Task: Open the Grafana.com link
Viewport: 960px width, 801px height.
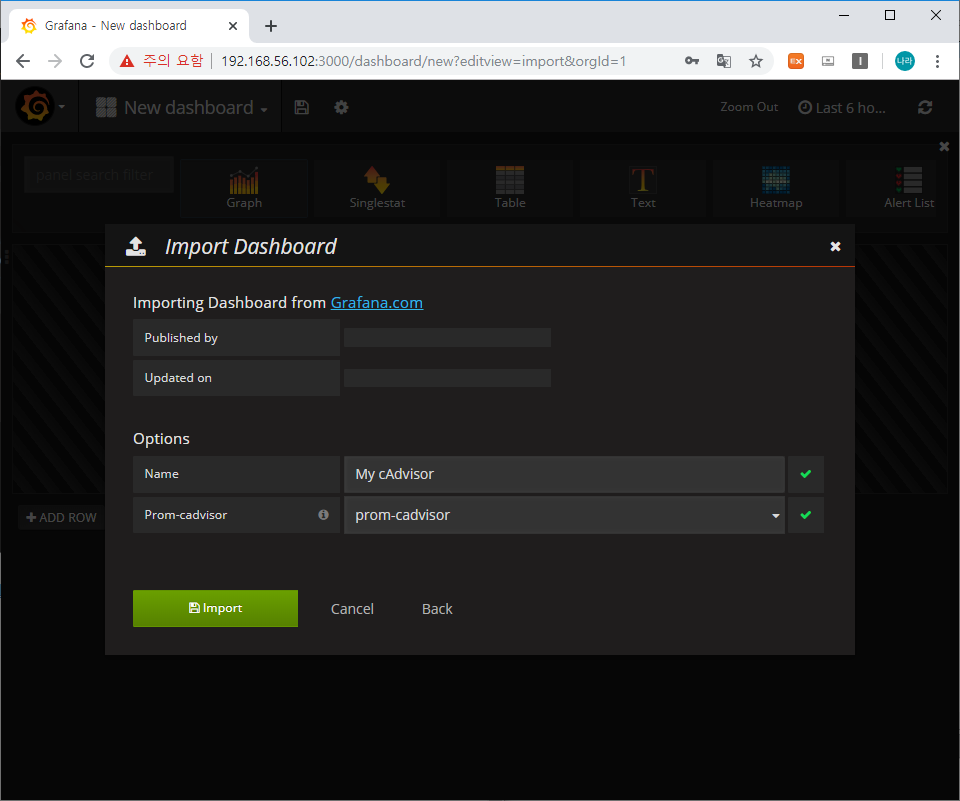Action: click(x=377, y=303)
